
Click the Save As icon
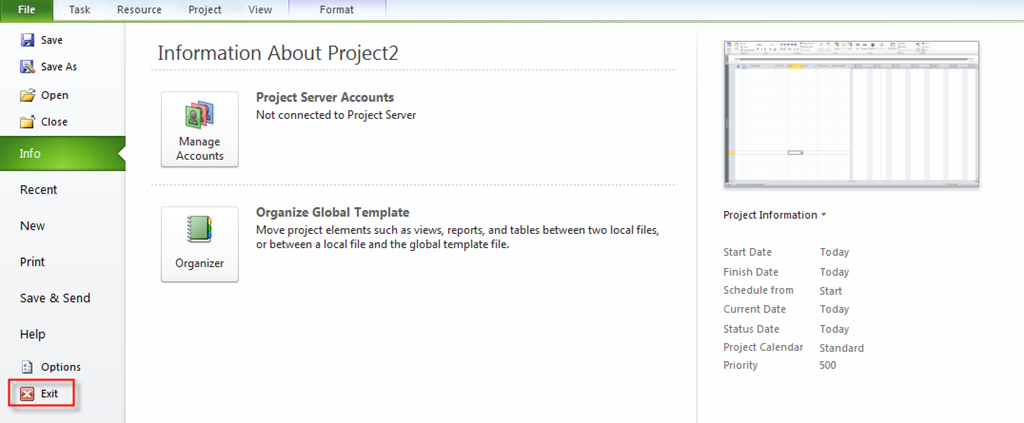tap(27, 67)
